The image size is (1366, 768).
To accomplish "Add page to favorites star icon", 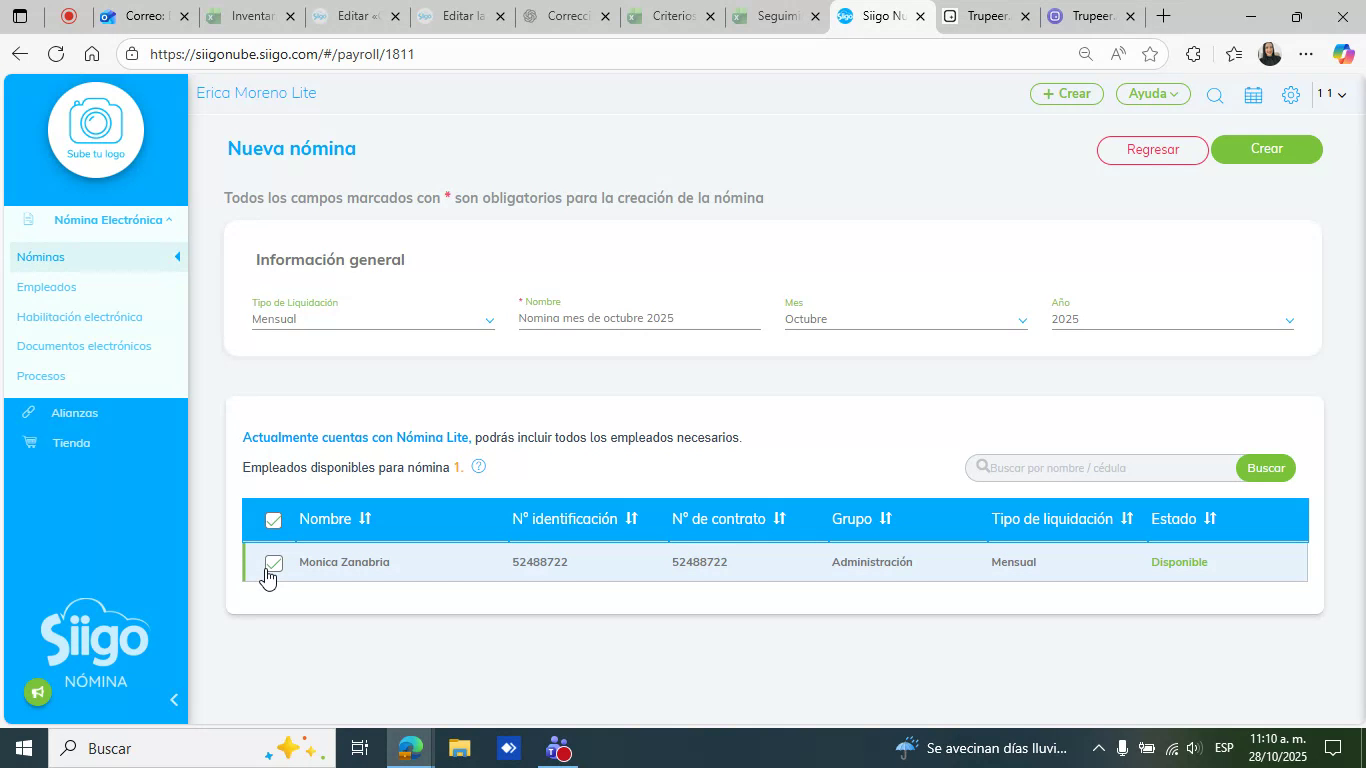I will (x=1150, y=54).
